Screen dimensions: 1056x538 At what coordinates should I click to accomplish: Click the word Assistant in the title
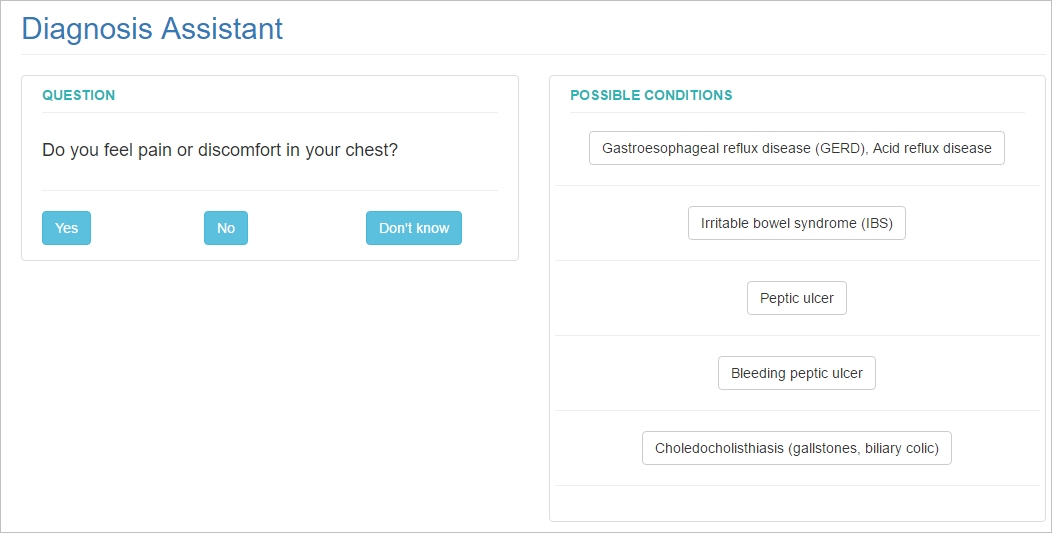222,29
